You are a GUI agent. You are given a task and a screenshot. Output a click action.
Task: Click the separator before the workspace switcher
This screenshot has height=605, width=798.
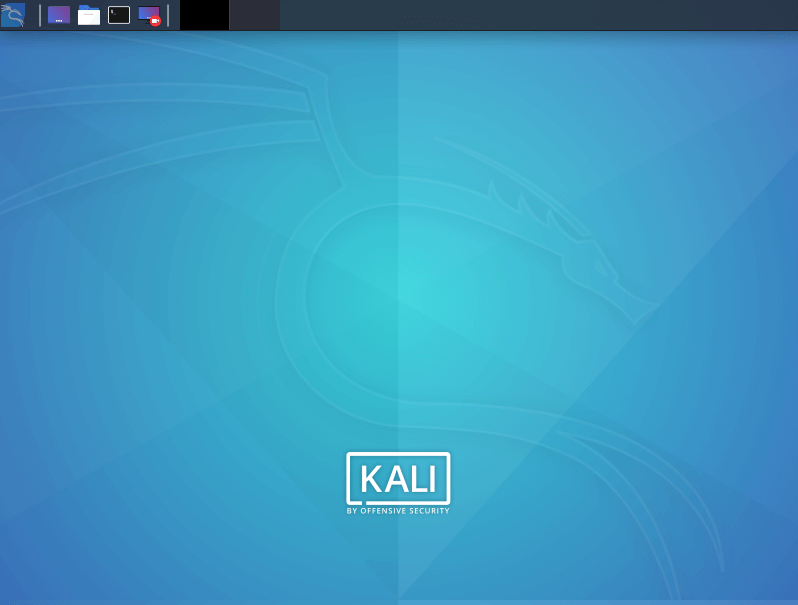pos(168,15)
